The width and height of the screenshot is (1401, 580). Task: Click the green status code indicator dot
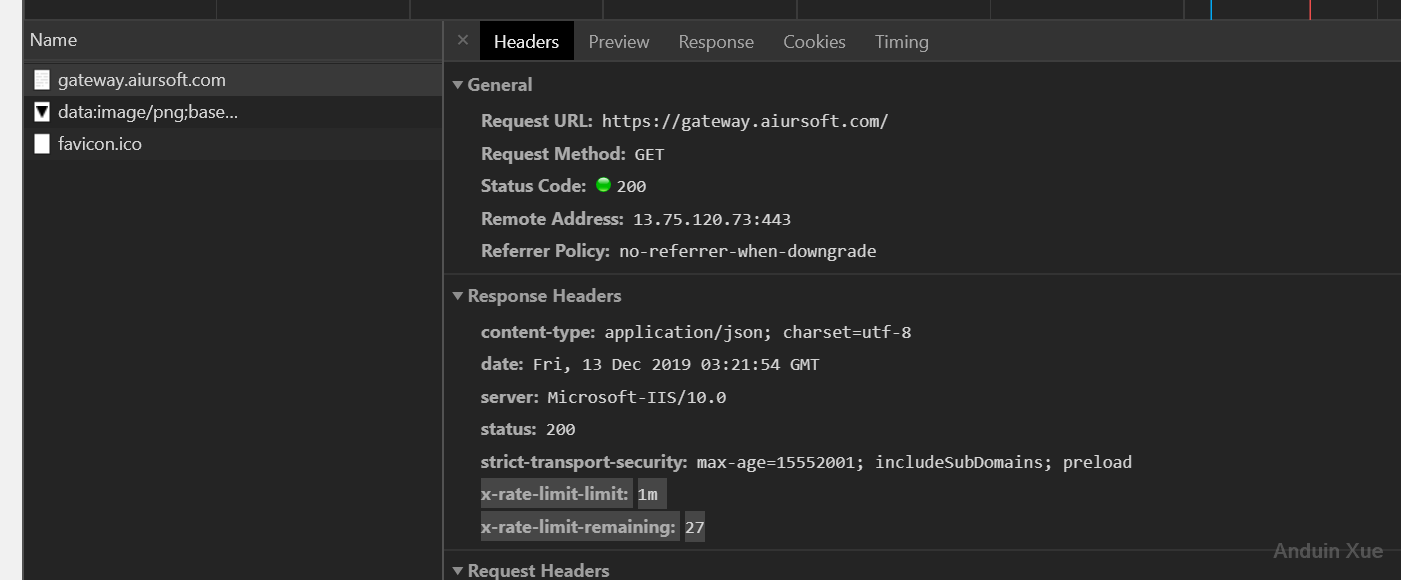pyautogui.click(x=603, y=185)
